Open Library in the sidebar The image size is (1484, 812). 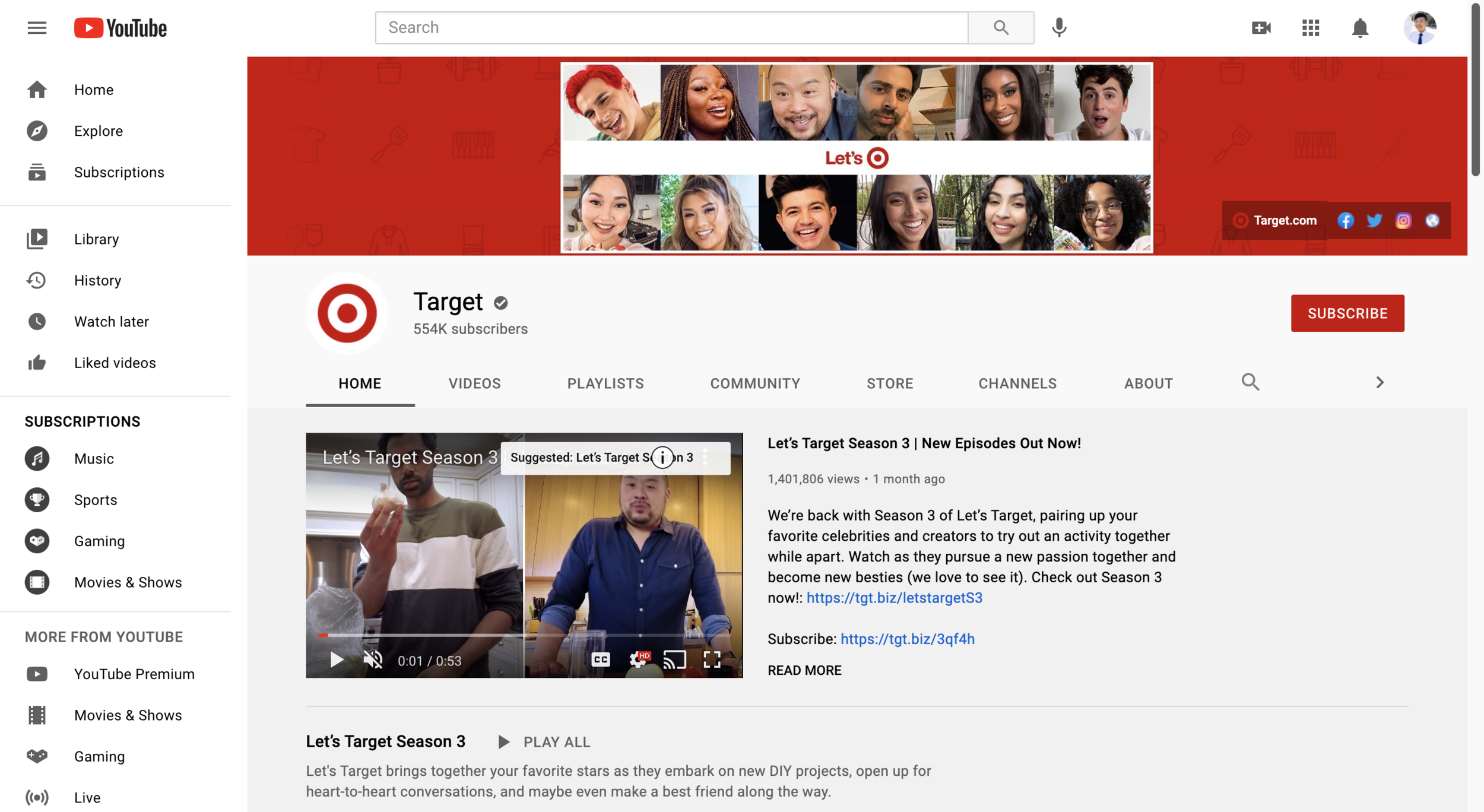coord(116,239)
